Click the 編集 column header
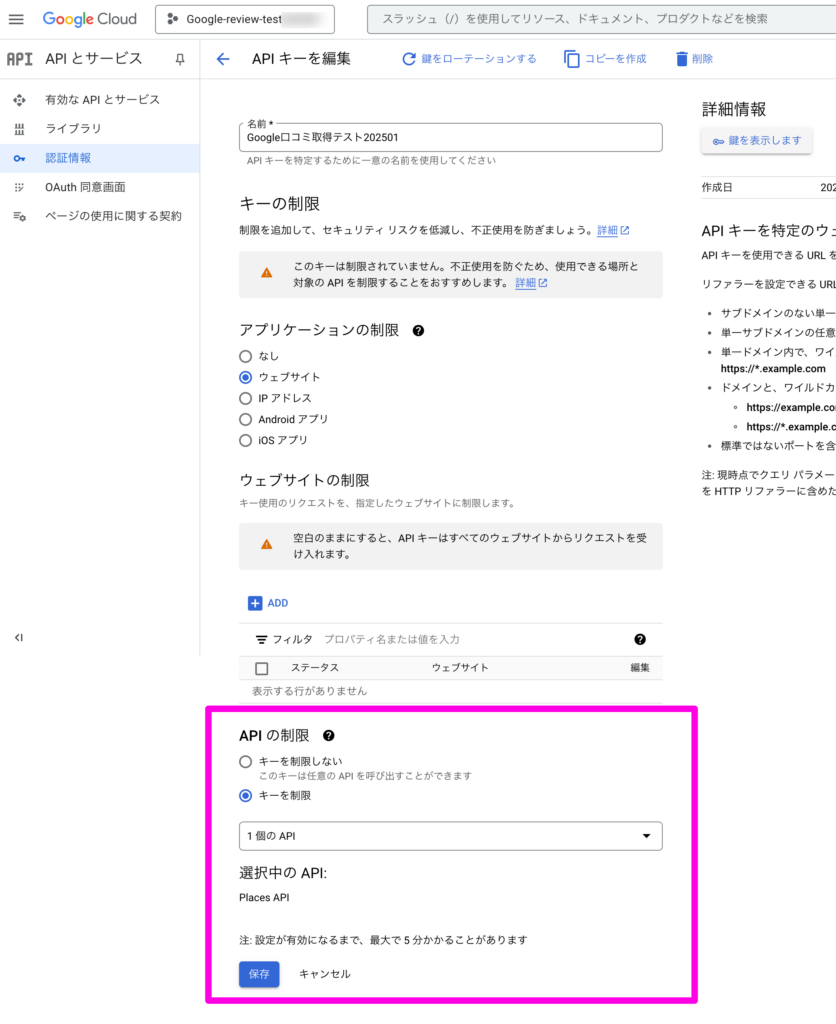 click(640, 667)
